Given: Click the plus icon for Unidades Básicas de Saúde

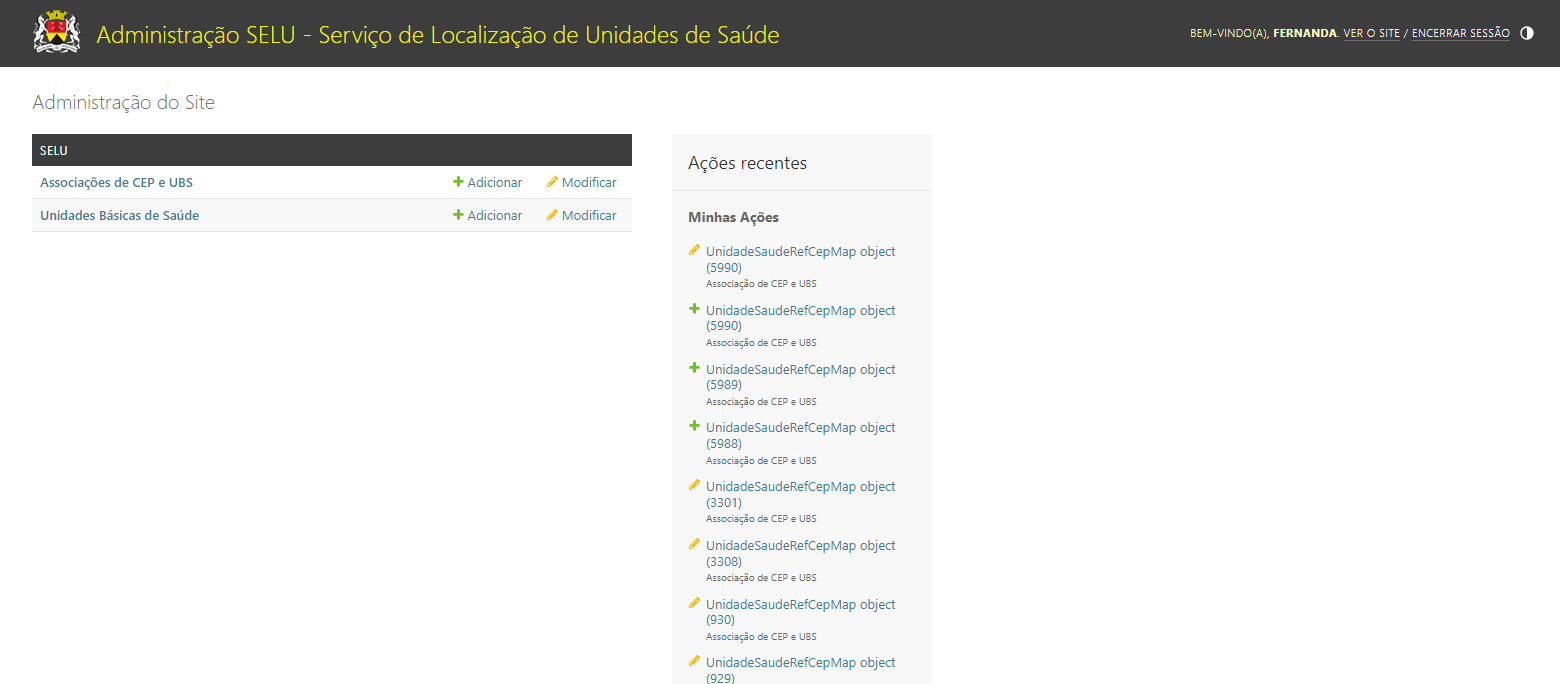Looking at the screenshot, I should tap(458, 215).
